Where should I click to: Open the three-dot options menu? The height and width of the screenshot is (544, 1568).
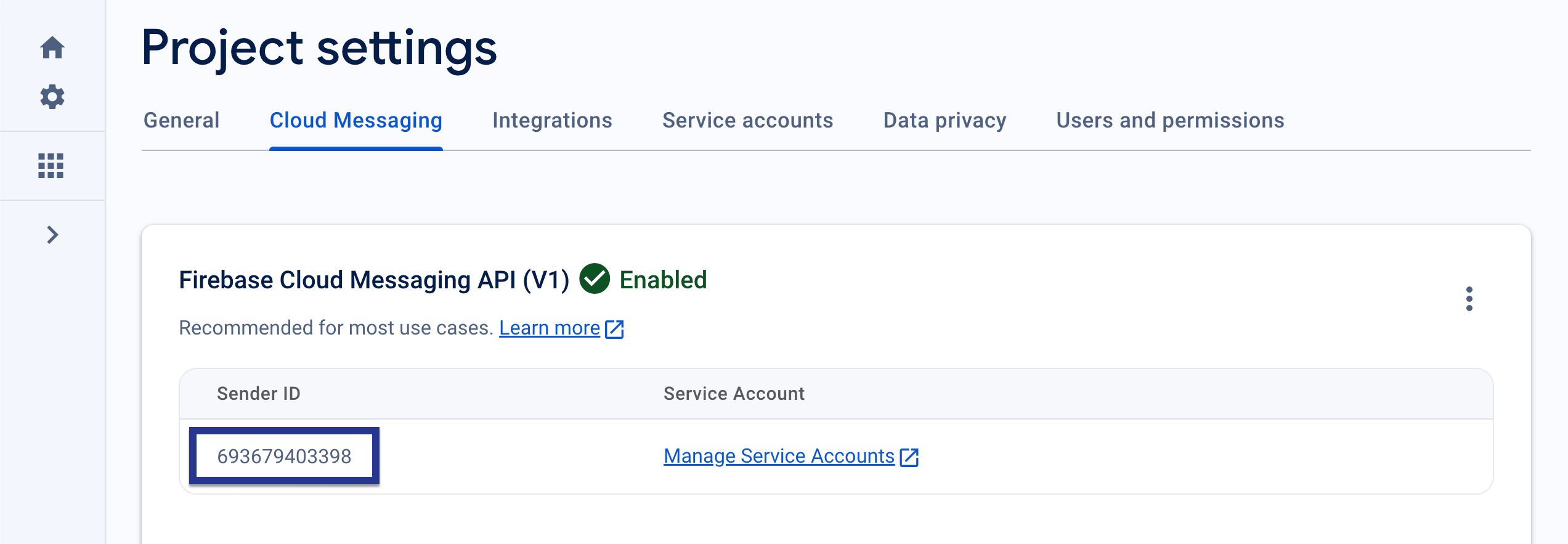click(1469, 299)
